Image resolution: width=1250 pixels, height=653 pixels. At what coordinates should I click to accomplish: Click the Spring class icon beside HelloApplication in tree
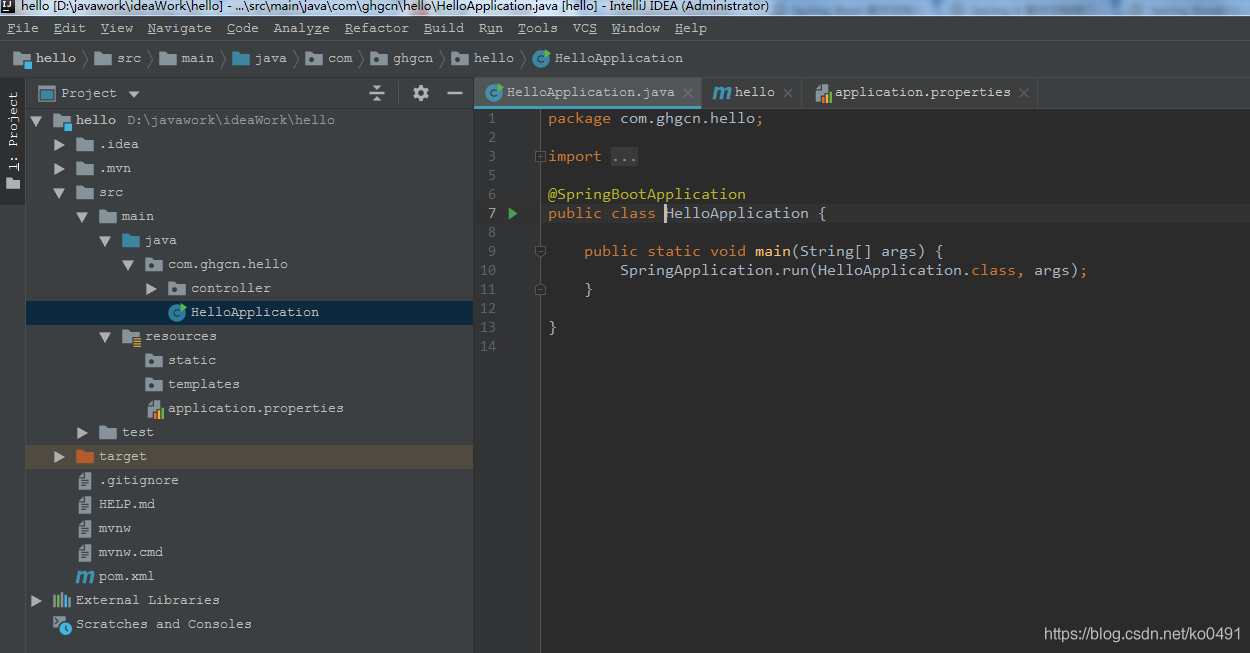coord(177,312)
